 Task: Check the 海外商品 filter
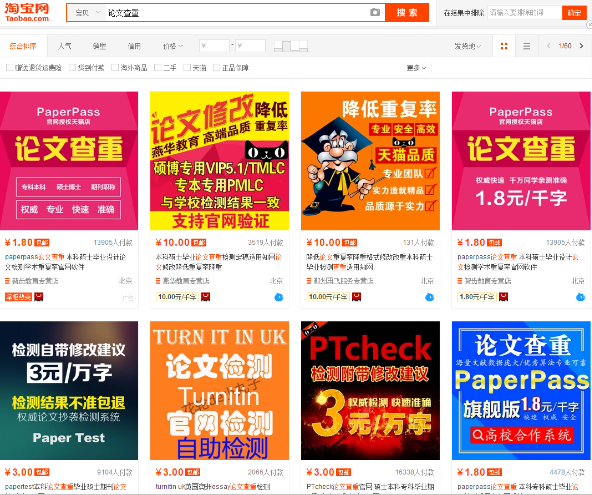(115, 68)
